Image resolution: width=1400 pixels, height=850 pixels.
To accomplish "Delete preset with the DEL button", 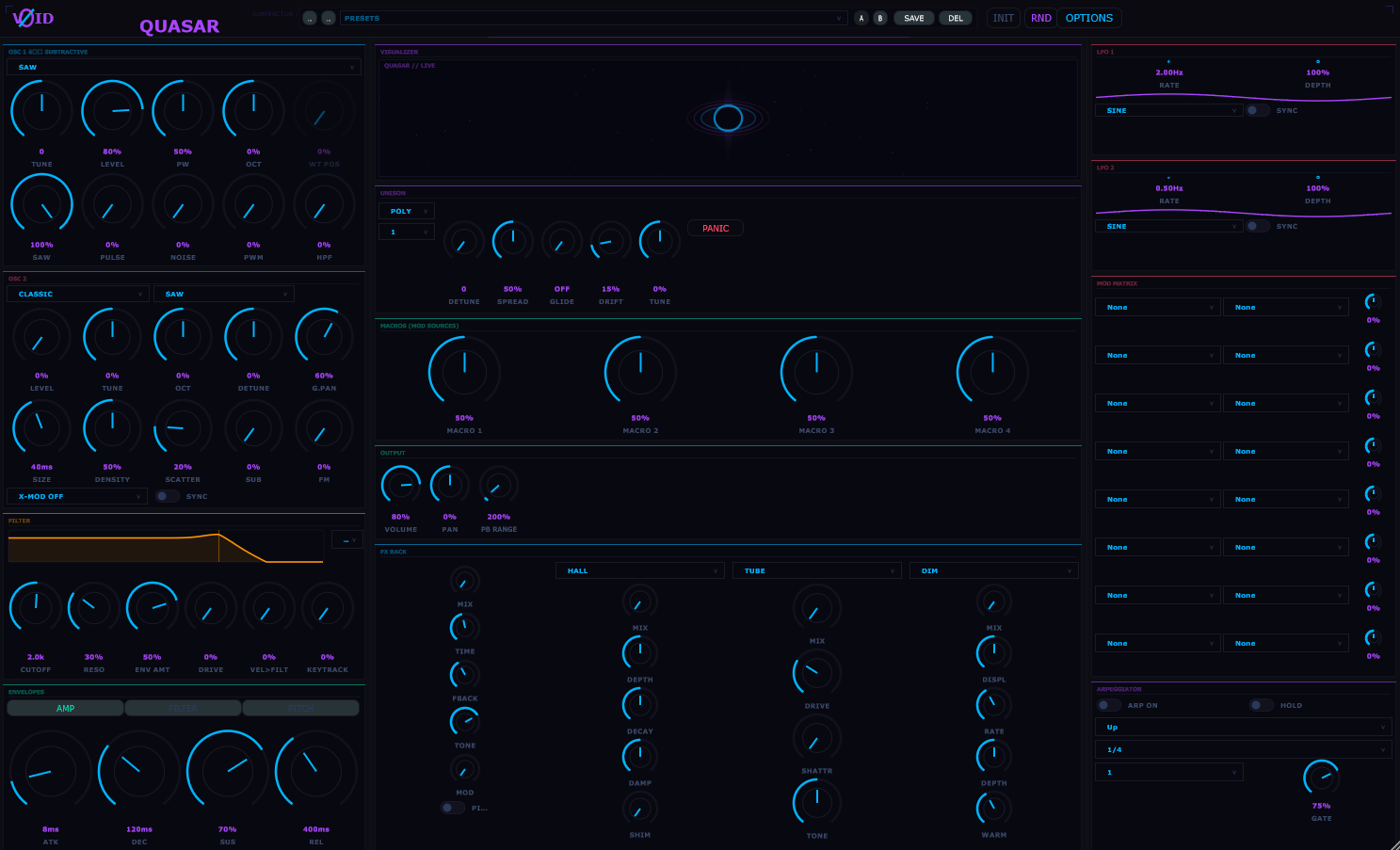I will coord(956,18).
